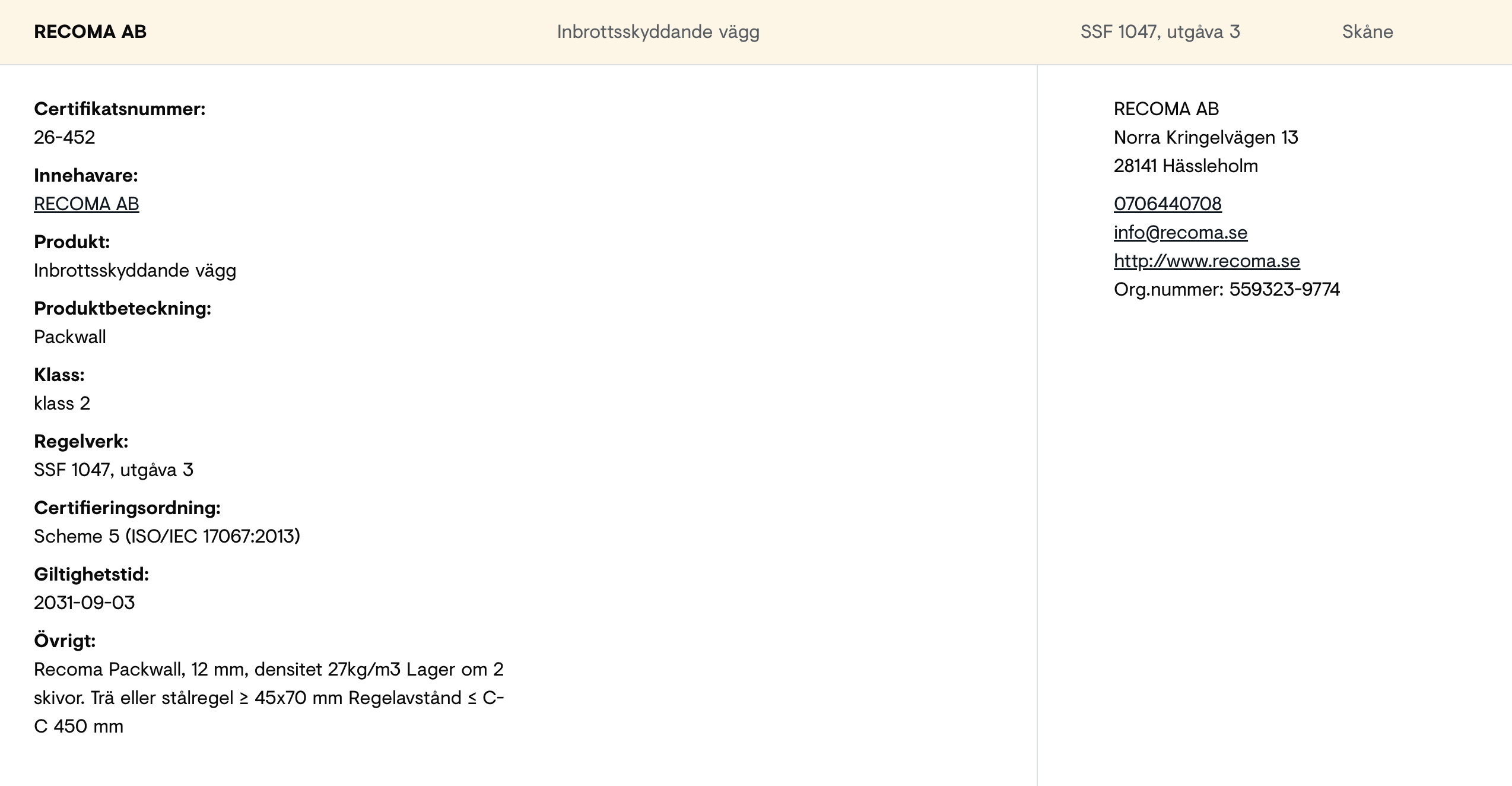Click the Övrigt description paragraph

click(269, 698)
